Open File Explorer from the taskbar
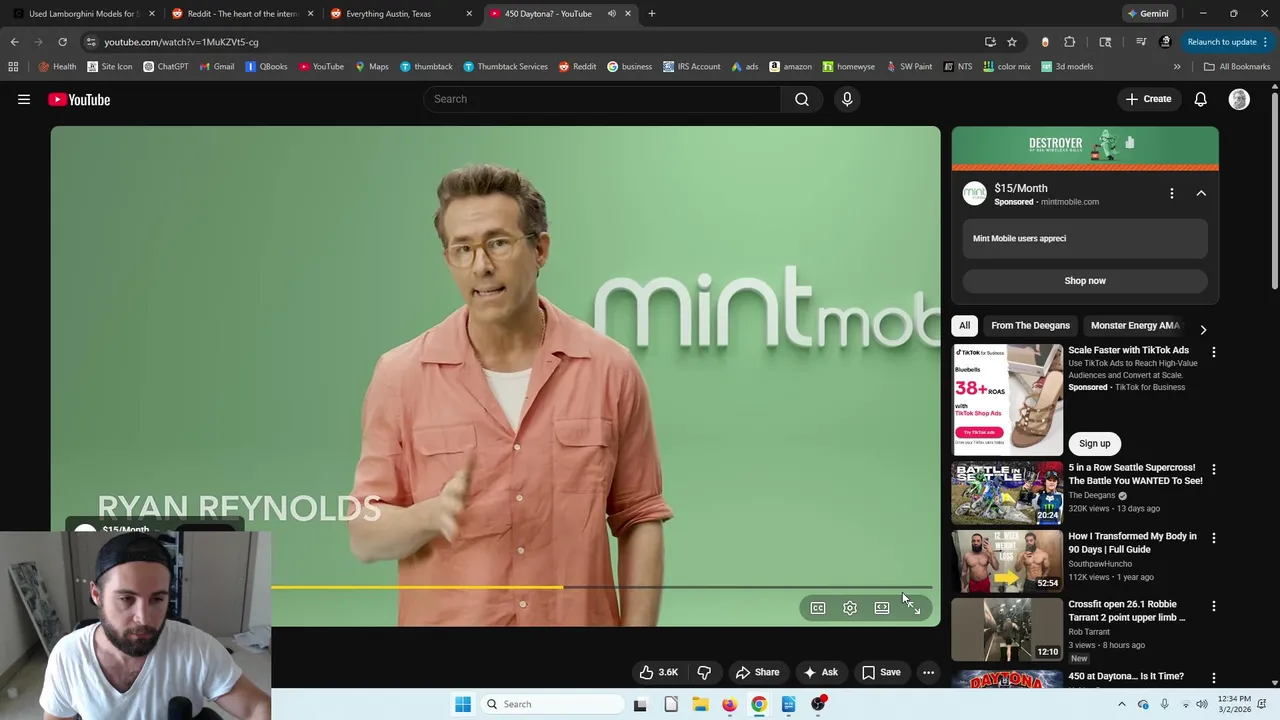 click(x=700, y=704)
